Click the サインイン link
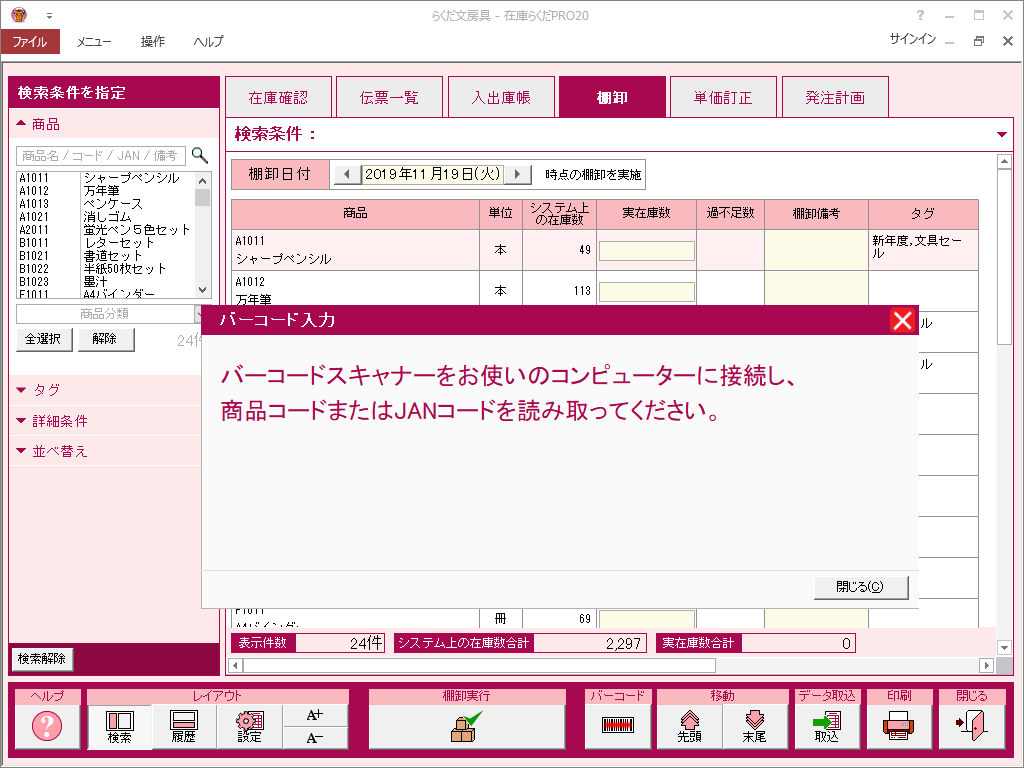 click(912, 39)
